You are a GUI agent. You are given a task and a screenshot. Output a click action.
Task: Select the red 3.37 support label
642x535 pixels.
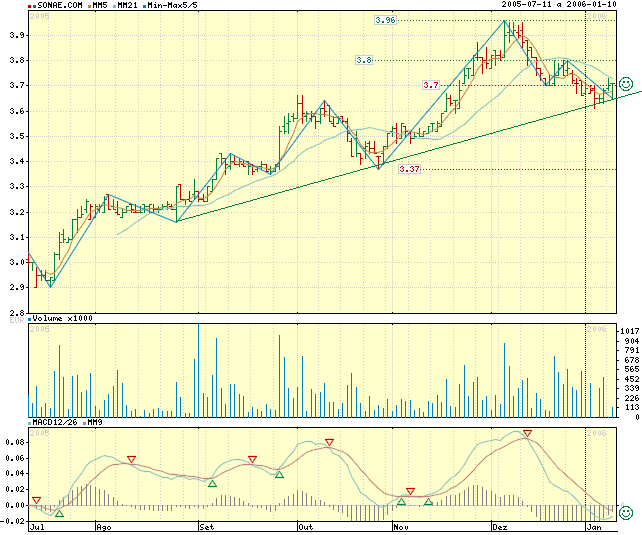409,169
